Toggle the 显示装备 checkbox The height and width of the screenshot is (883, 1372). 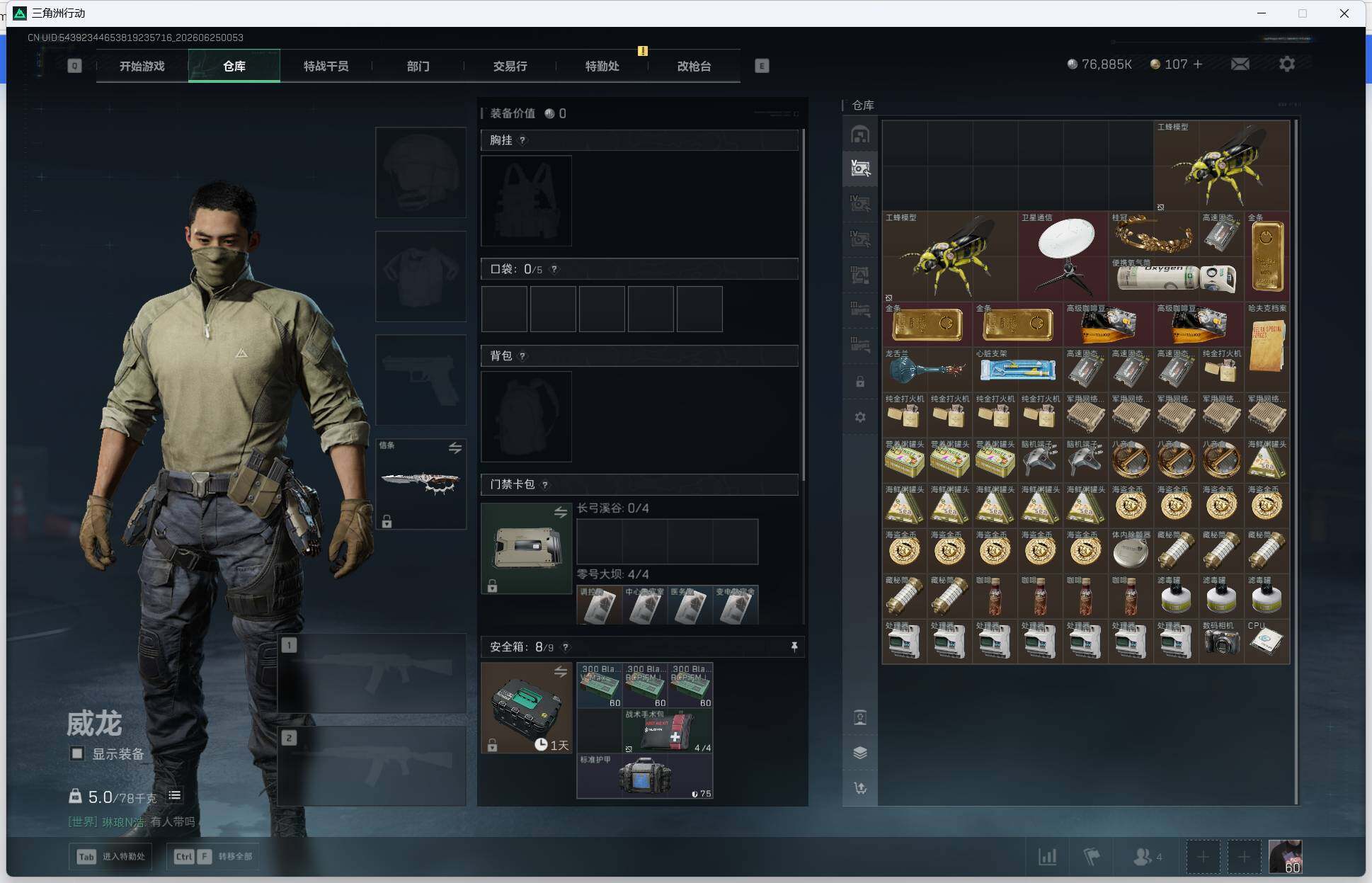(x=77, y=753)
